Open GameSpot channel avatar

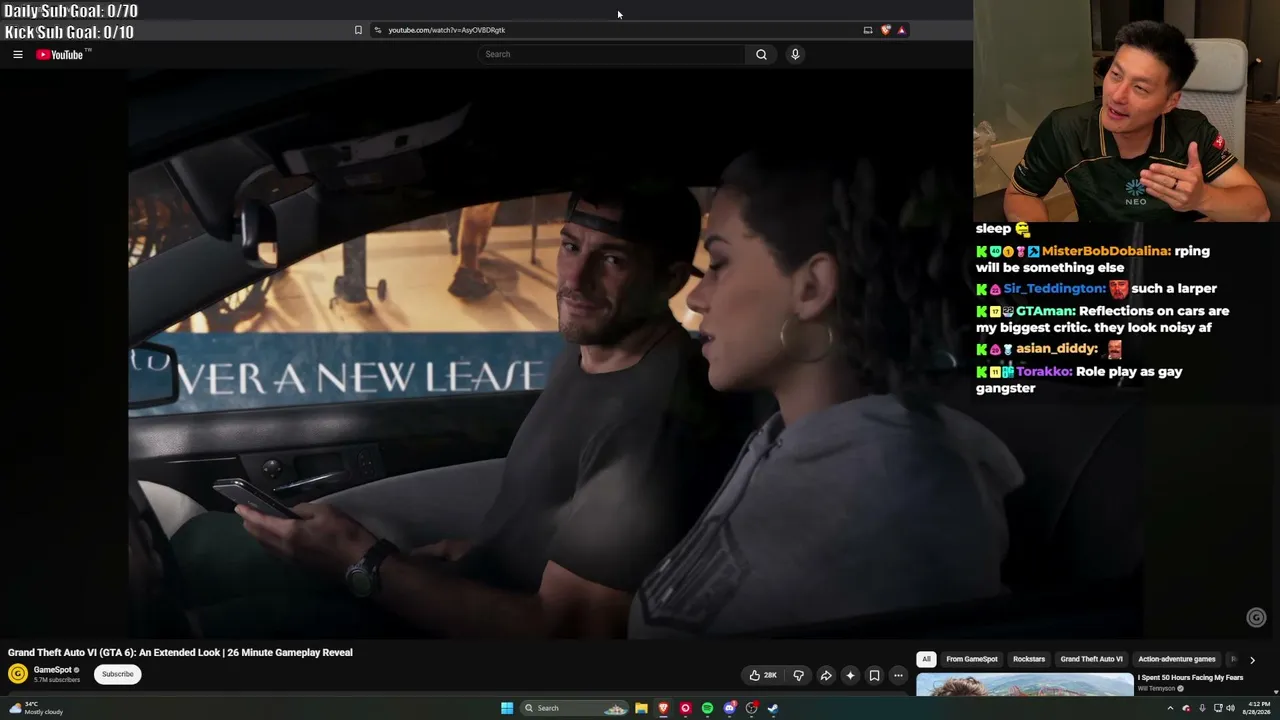(x=18, y=674)
